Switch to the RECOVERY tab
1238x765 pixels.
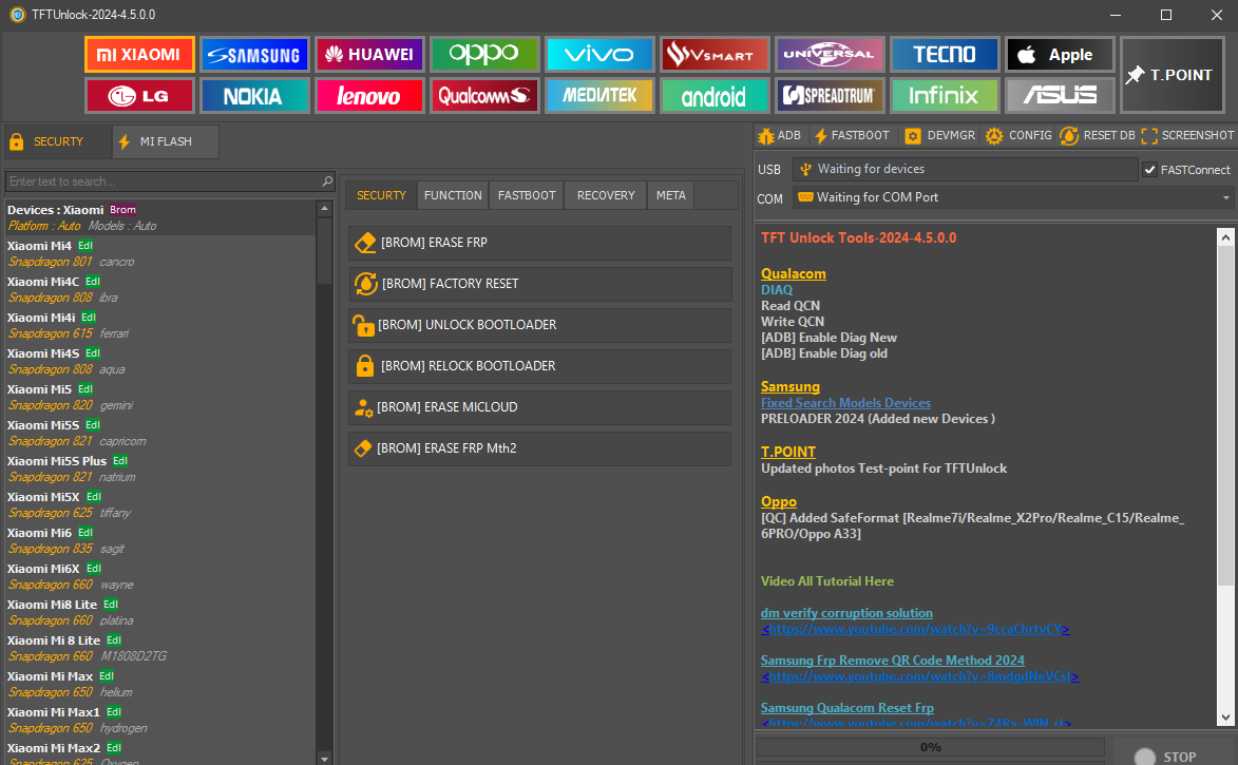tap(604, 195)
